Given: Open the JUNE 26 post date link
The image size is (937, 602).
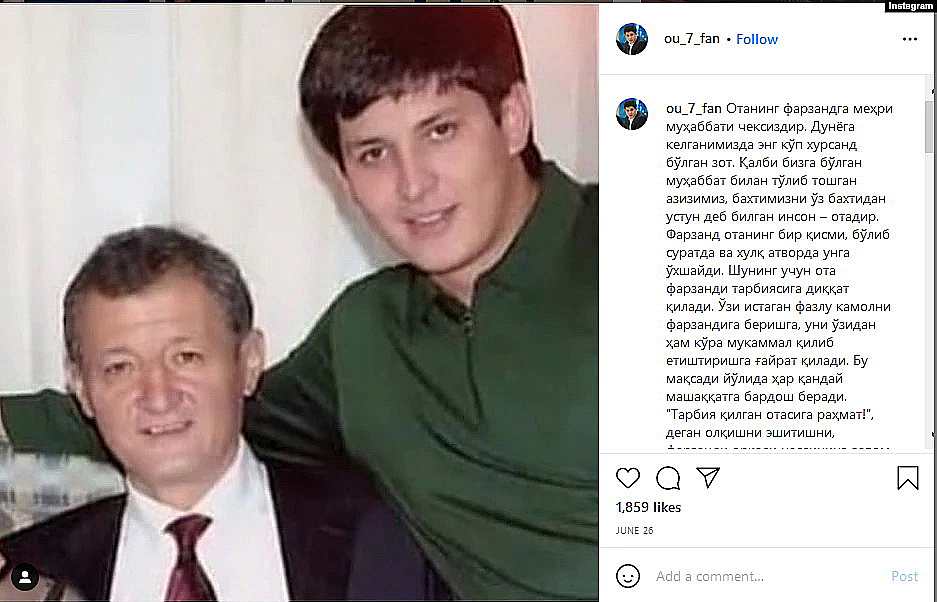Looking at the screenshot, I should (x=634, y=531).
